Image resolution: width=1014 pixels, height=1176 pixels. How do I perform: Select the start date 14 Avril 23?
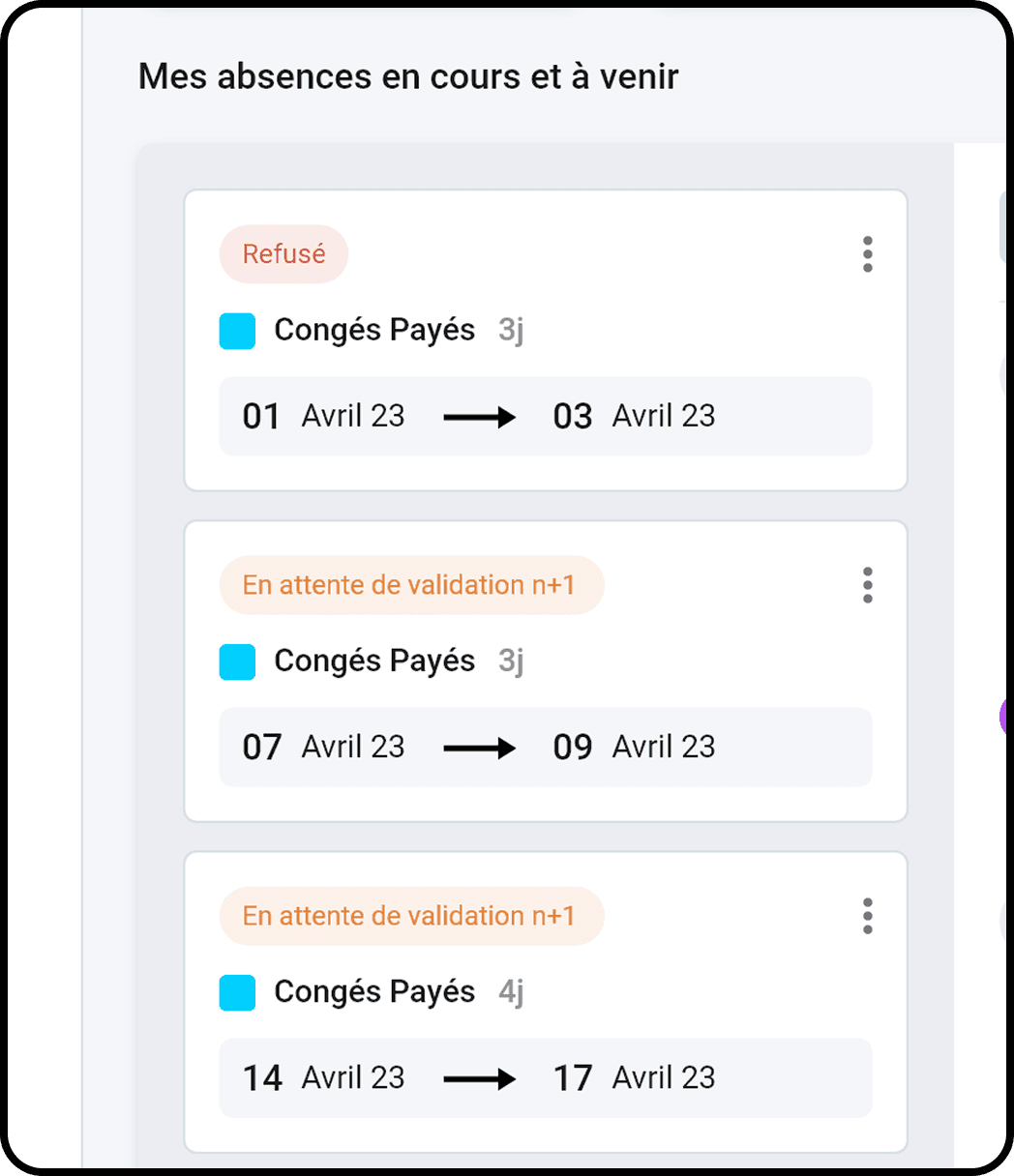tap(323, 1078)
